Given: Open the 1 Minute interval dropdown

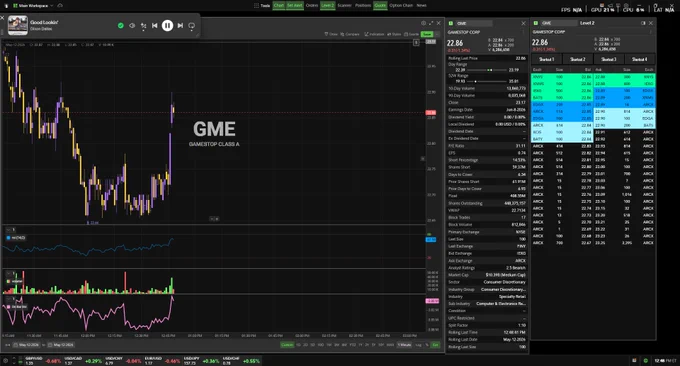Looking at the screenshot, I should point(405,345).
